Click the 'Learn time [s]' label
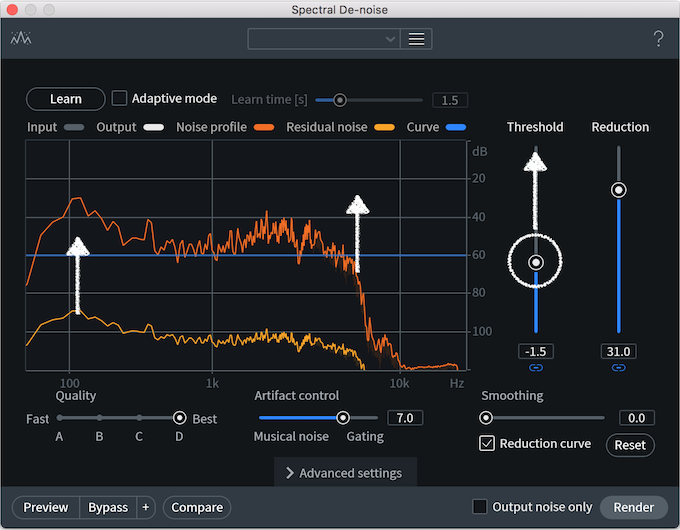This screenshot has height=530, width=680. pos(269,100)
